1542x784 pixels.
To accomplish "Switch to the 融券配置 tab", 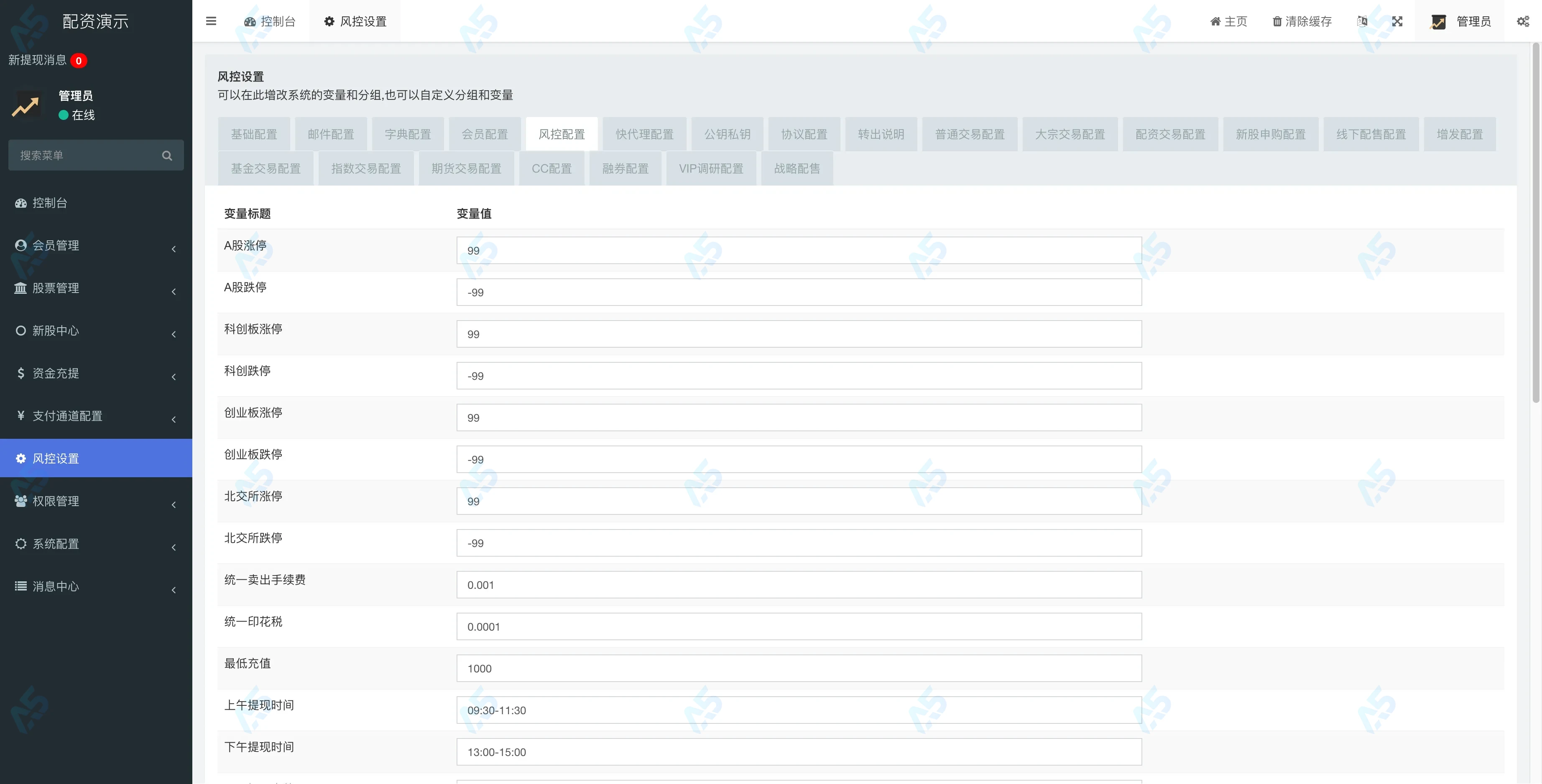I will (x=625, y=169).
